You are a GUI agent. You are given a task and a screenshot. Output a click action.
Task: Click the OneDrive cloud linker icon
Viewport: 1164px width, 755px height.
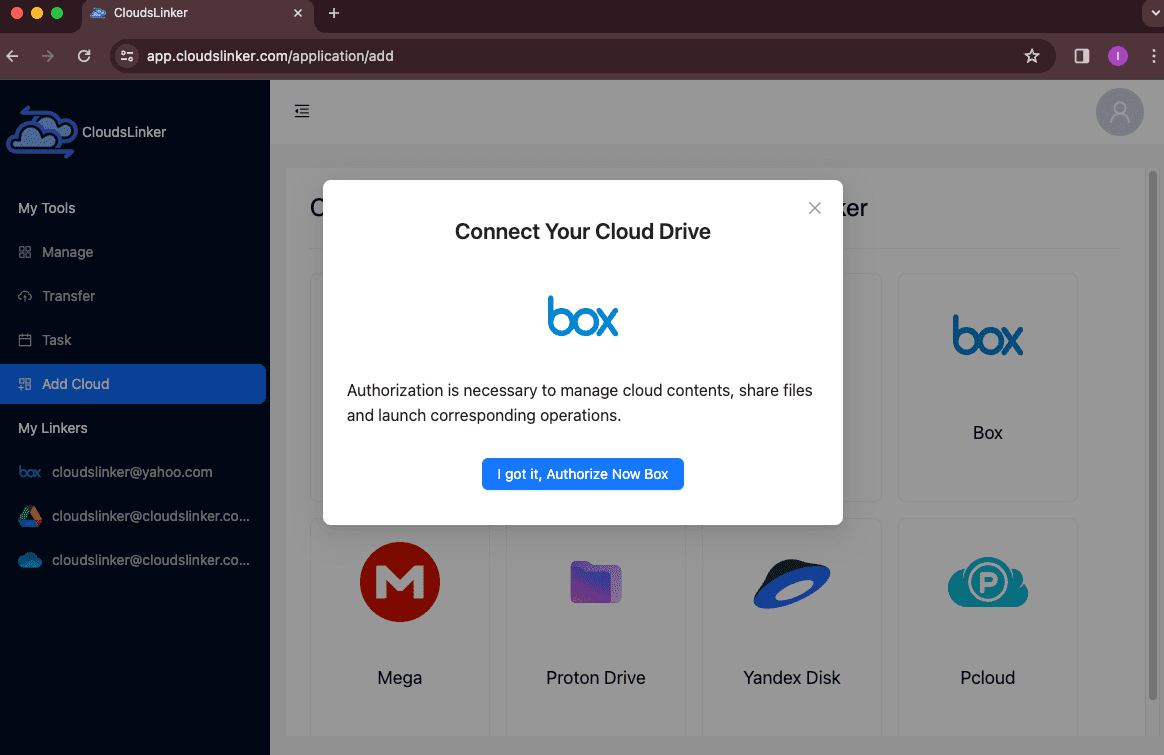pos(30,560)
